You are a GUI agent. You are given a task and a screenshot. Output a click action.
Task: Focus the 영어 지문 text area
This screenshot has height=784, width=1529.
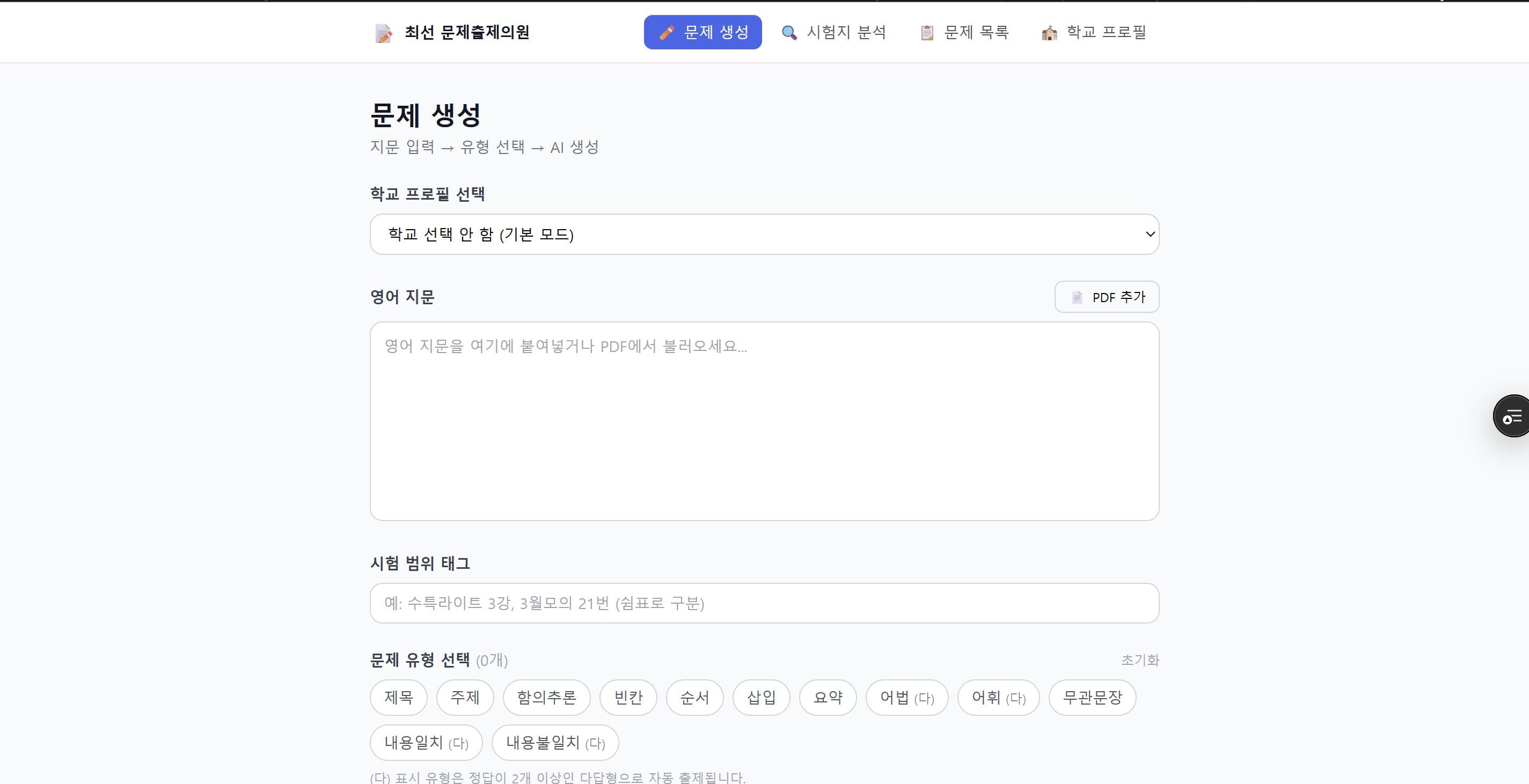tap(764, 421)
